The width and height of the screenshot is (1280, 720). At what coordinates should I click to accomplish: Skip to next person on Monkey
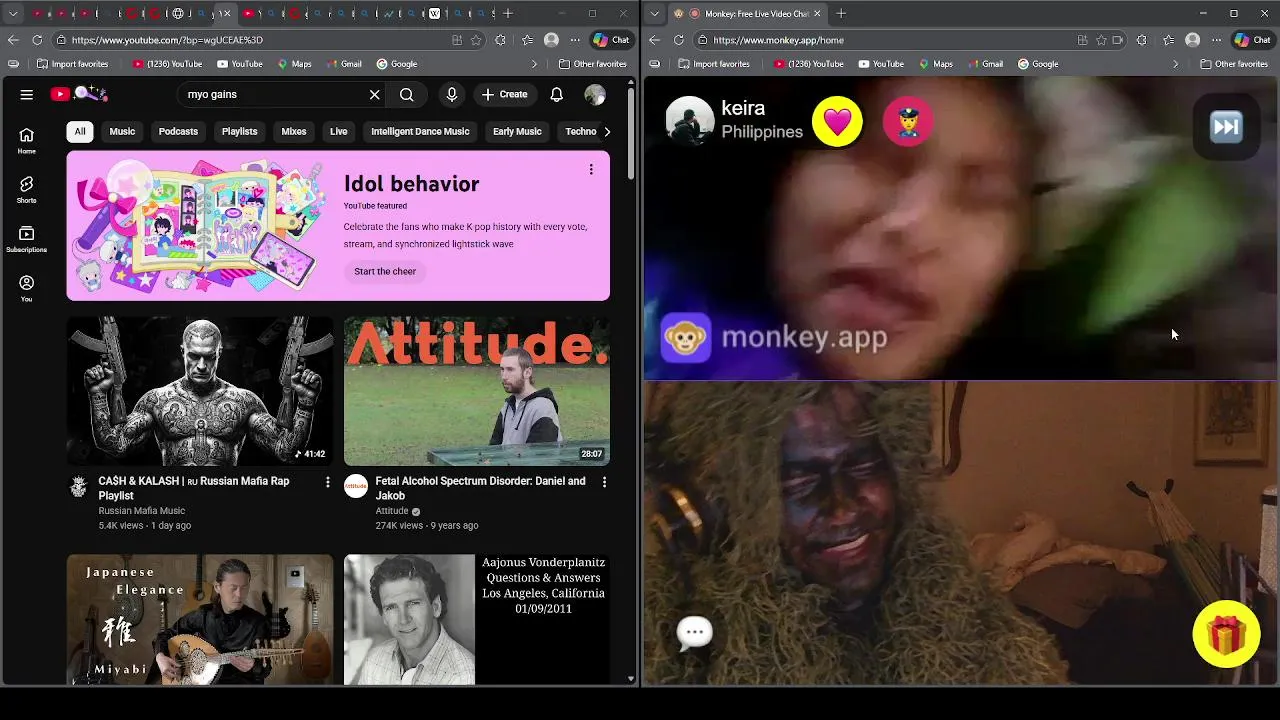point(1226,127)
